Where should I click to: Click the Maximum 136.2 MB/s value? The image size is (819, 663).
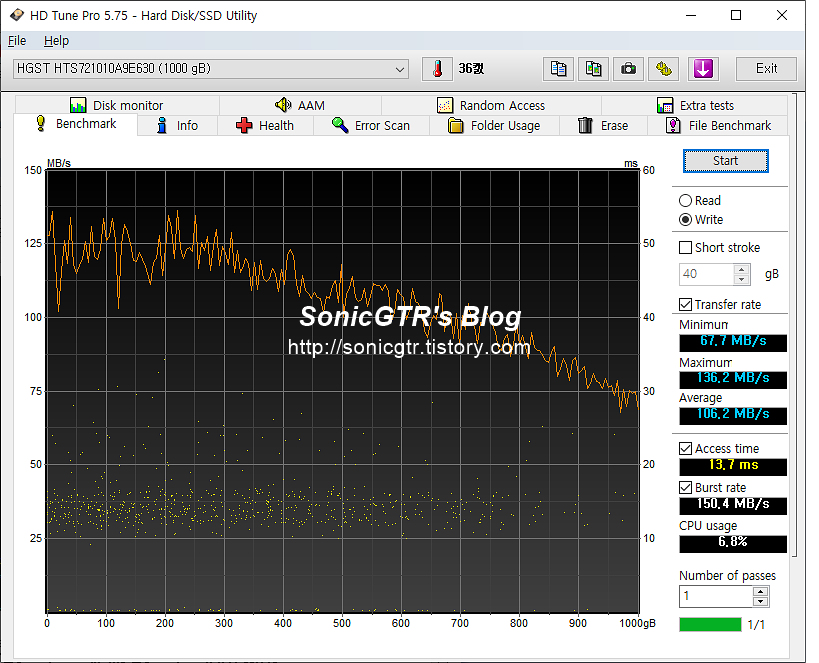[x=733, y=379]
